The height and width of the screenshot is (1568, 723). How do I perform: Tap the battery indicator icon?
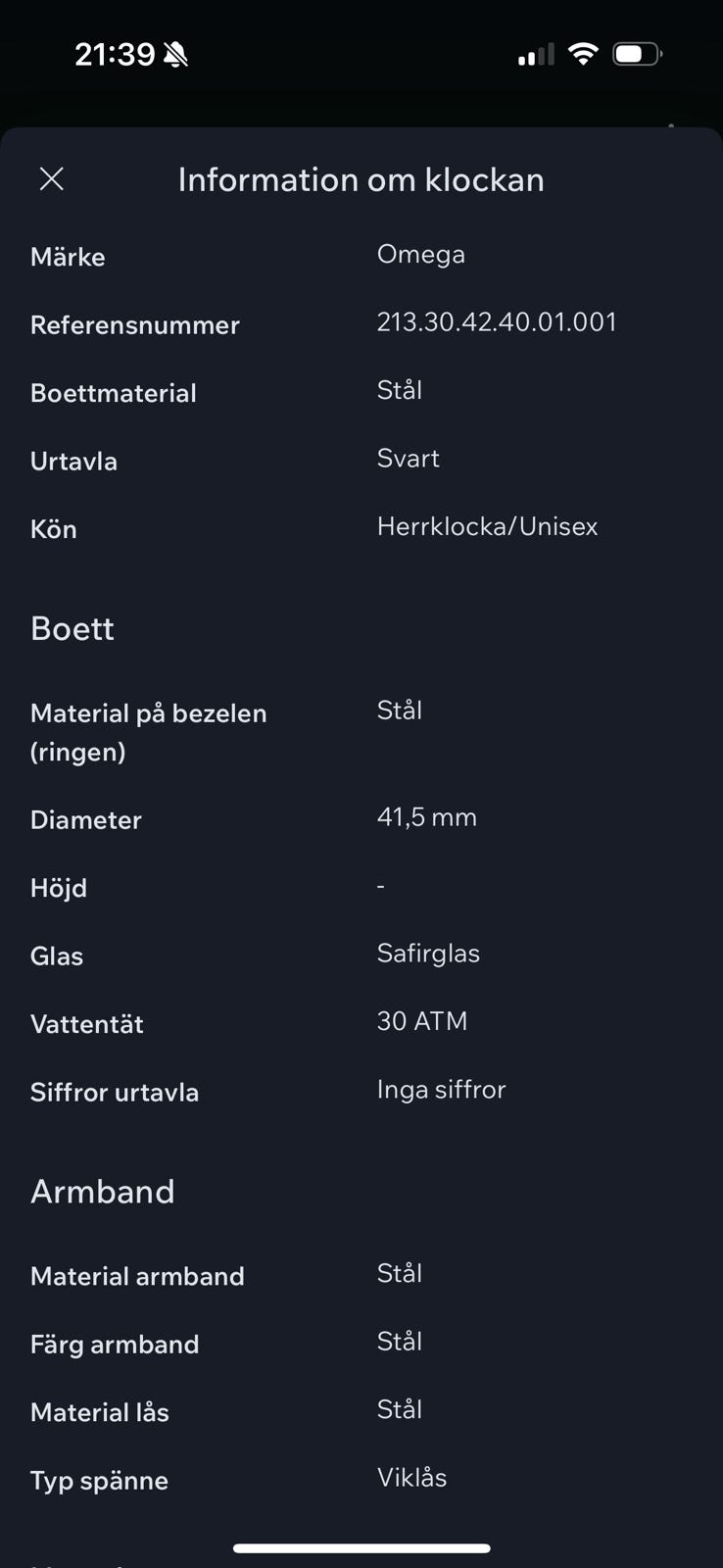coord(637,54)
